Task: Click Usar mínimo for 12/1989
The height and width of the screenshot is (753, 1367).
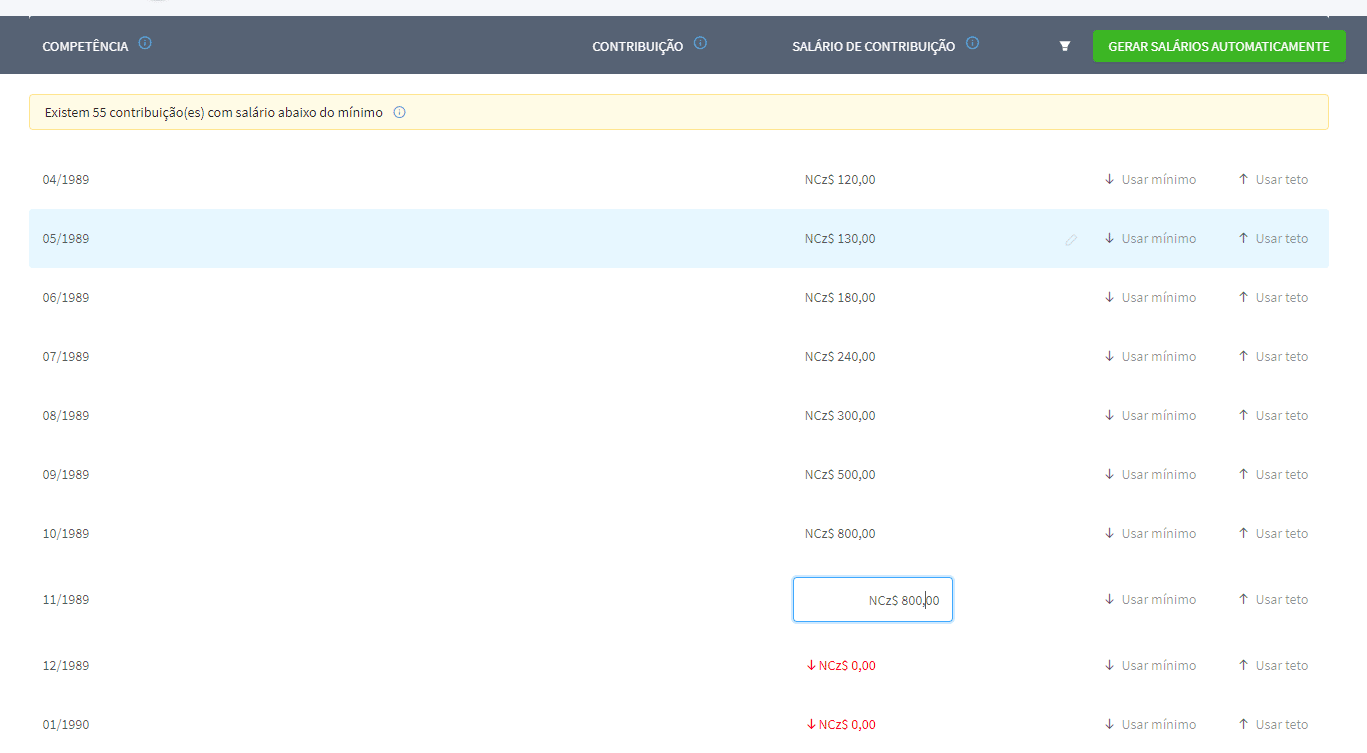Action: (1150, 666)
